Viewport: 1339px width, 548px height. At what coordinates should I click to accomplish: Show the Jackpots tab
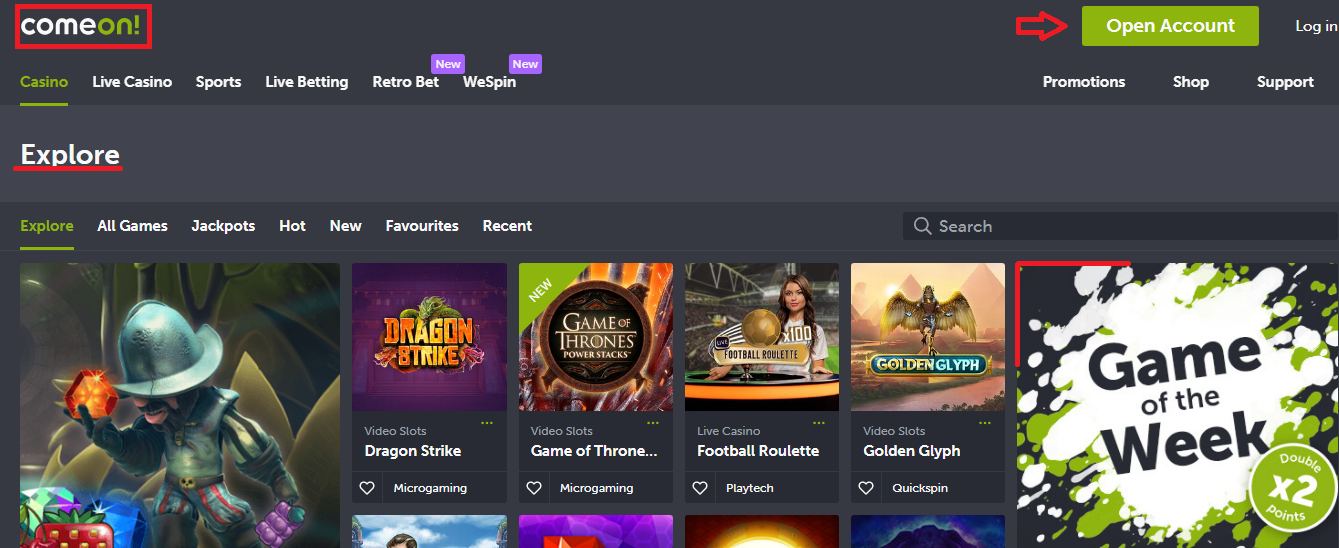(x=223, y=226)
